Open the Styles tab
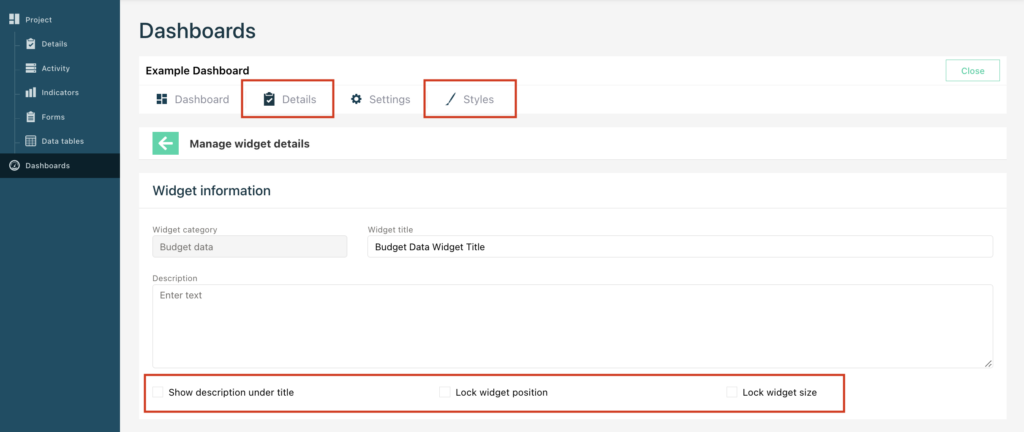The height and width of the screenshot is (432, 1024). (x=470, y=99)
